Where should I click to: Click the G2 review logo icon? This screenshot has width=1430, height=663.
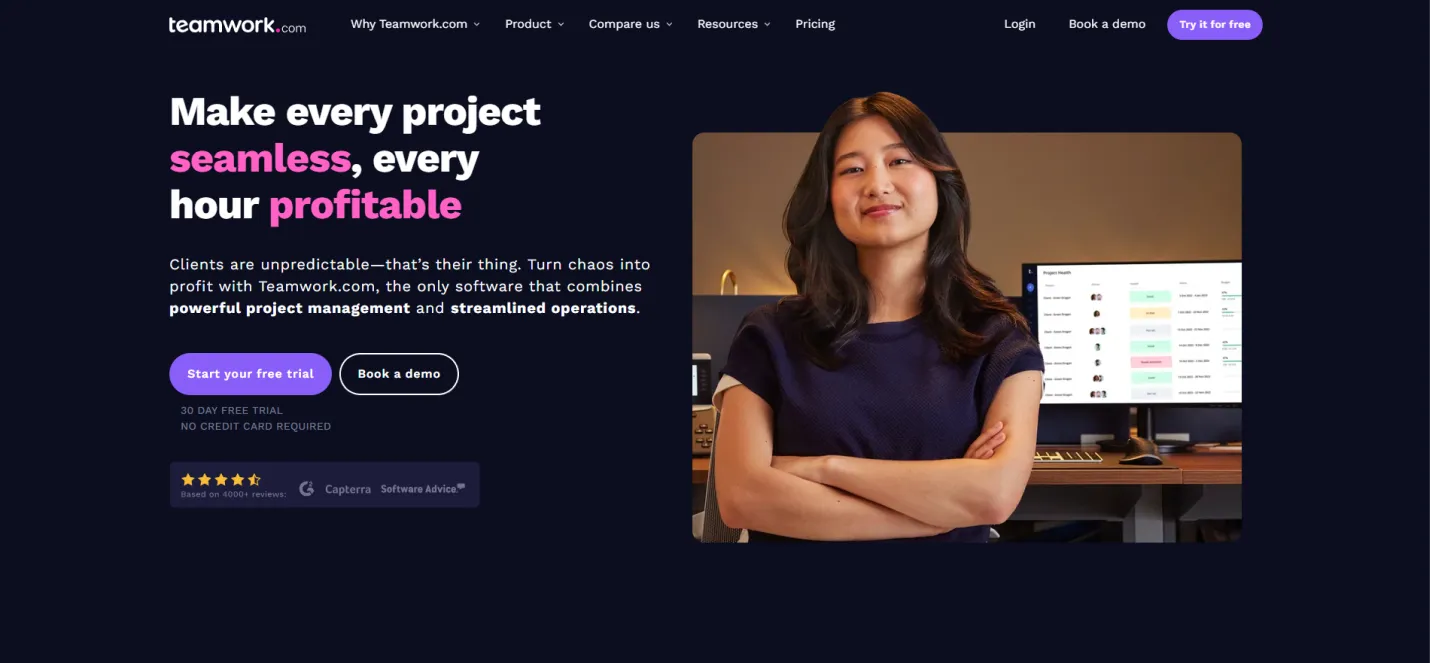click(x=307, y=488)
